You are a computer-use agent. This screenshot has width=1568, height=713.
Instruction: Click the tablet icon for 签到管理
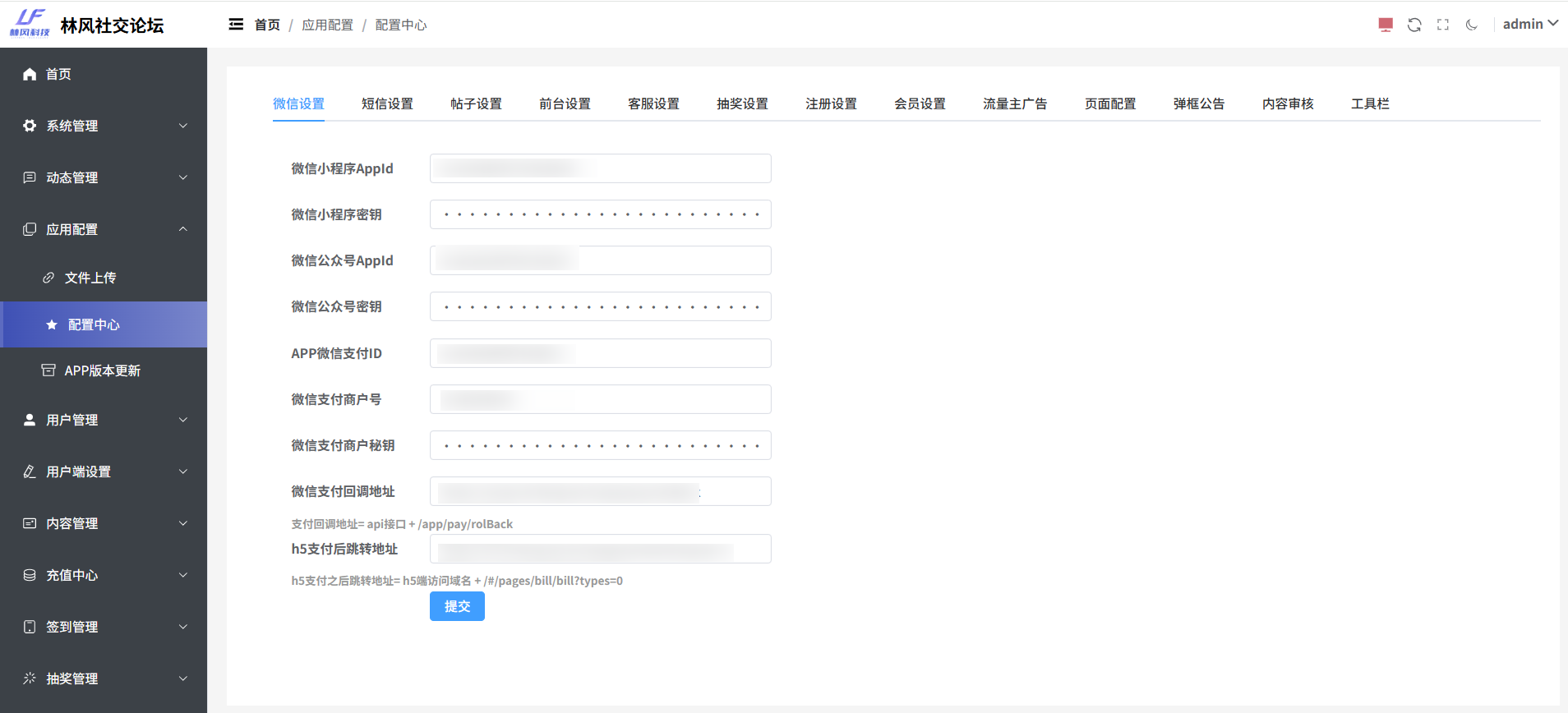[30, 627]
